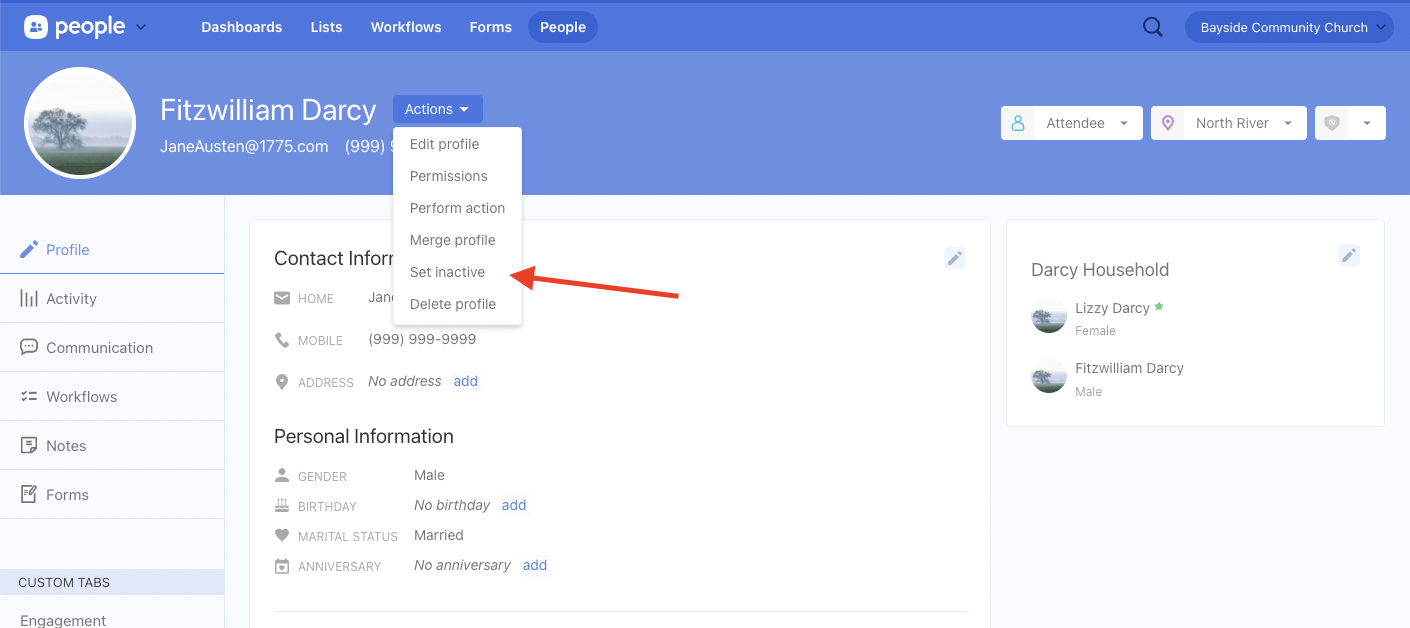Click the People app logo icon
Viewport: 1410px width, 628px height.
tap(36, 27)
